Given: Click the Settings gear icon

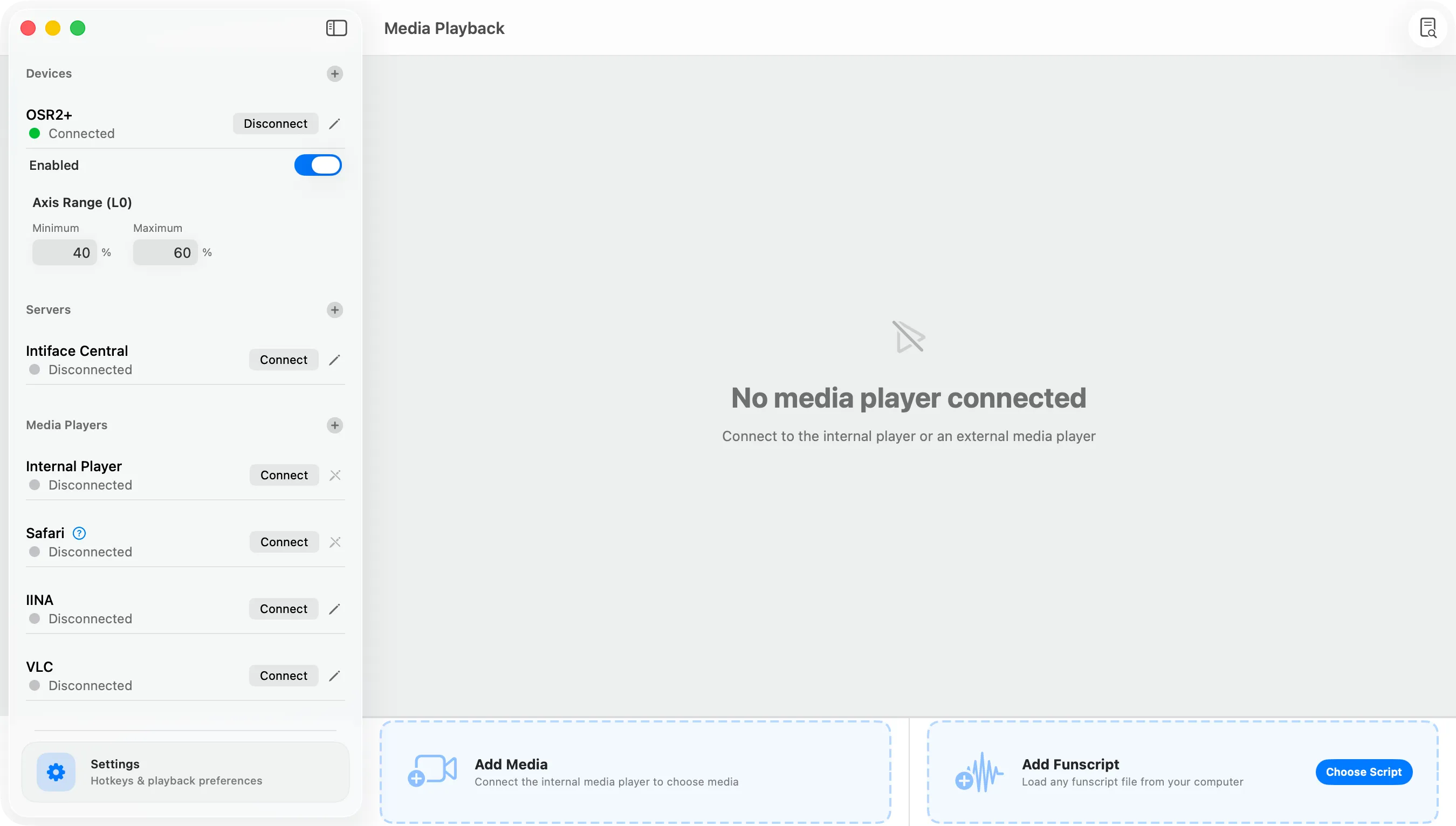Looking at the screenshot, I should click(56, 772).
